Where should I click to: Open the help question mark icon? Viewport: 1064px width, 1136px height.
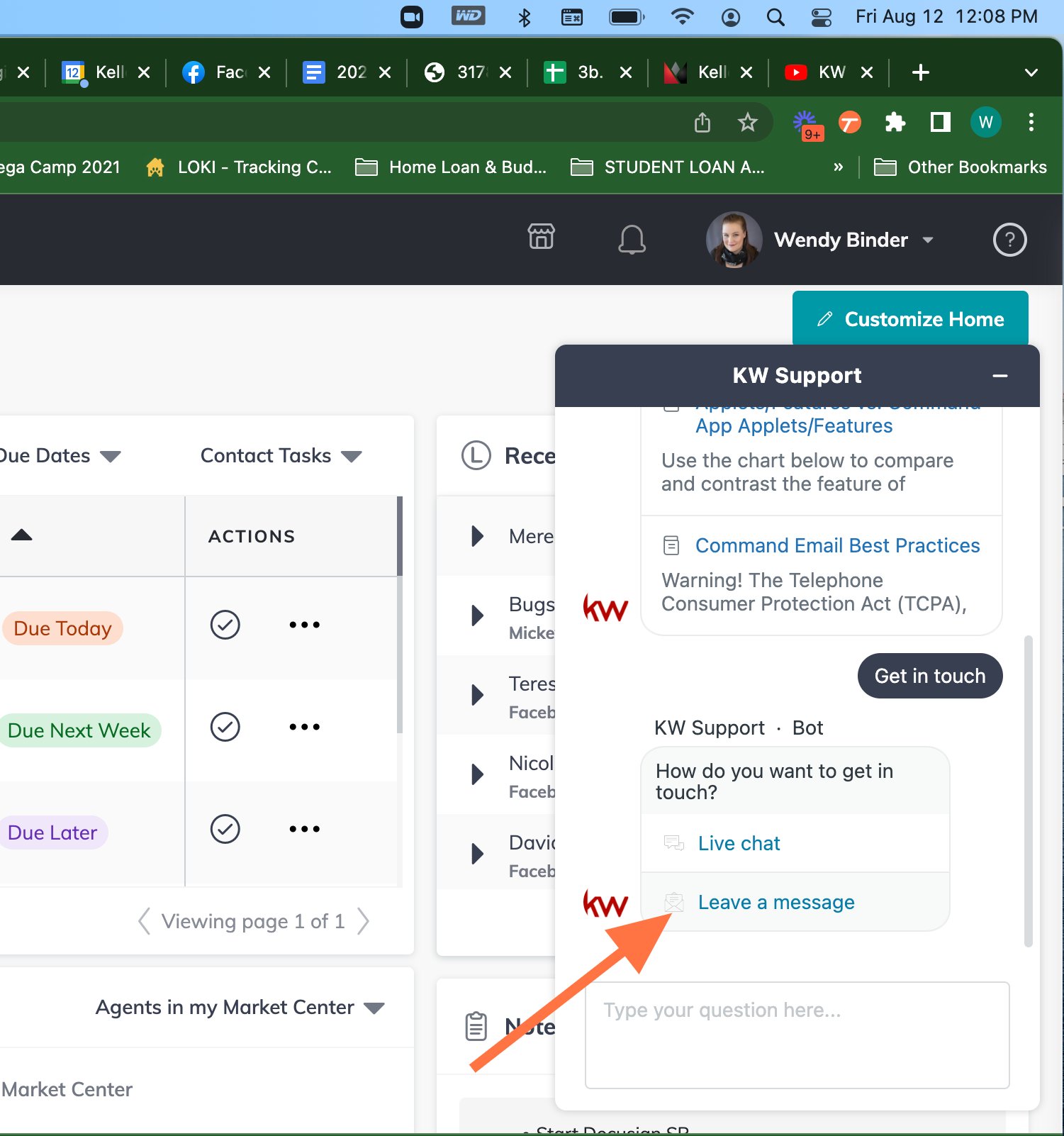coord(1009,240)
